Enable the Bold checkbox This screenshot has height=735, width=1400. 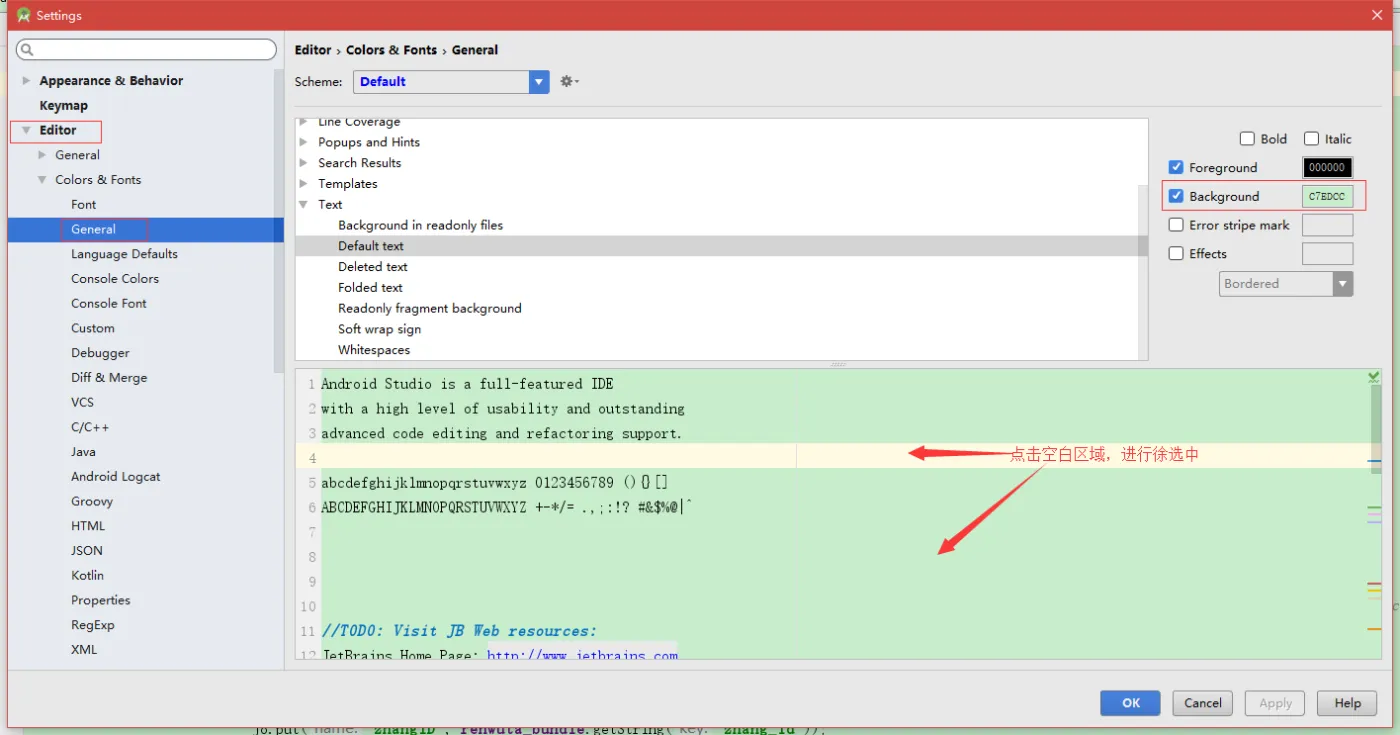click(x=1247, y=139)
